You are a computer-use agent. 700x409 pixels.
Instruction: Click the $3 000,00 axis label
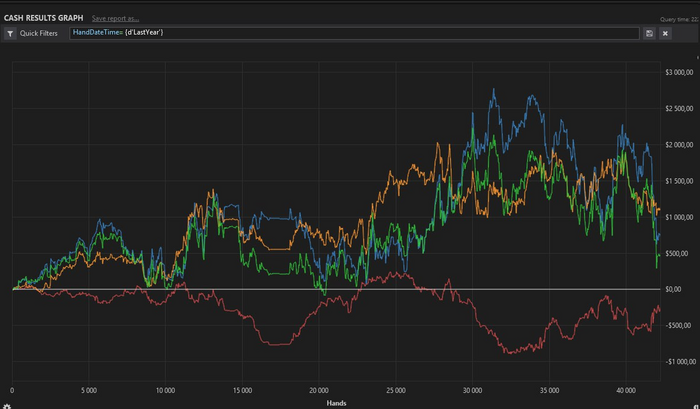coord(679,72)
